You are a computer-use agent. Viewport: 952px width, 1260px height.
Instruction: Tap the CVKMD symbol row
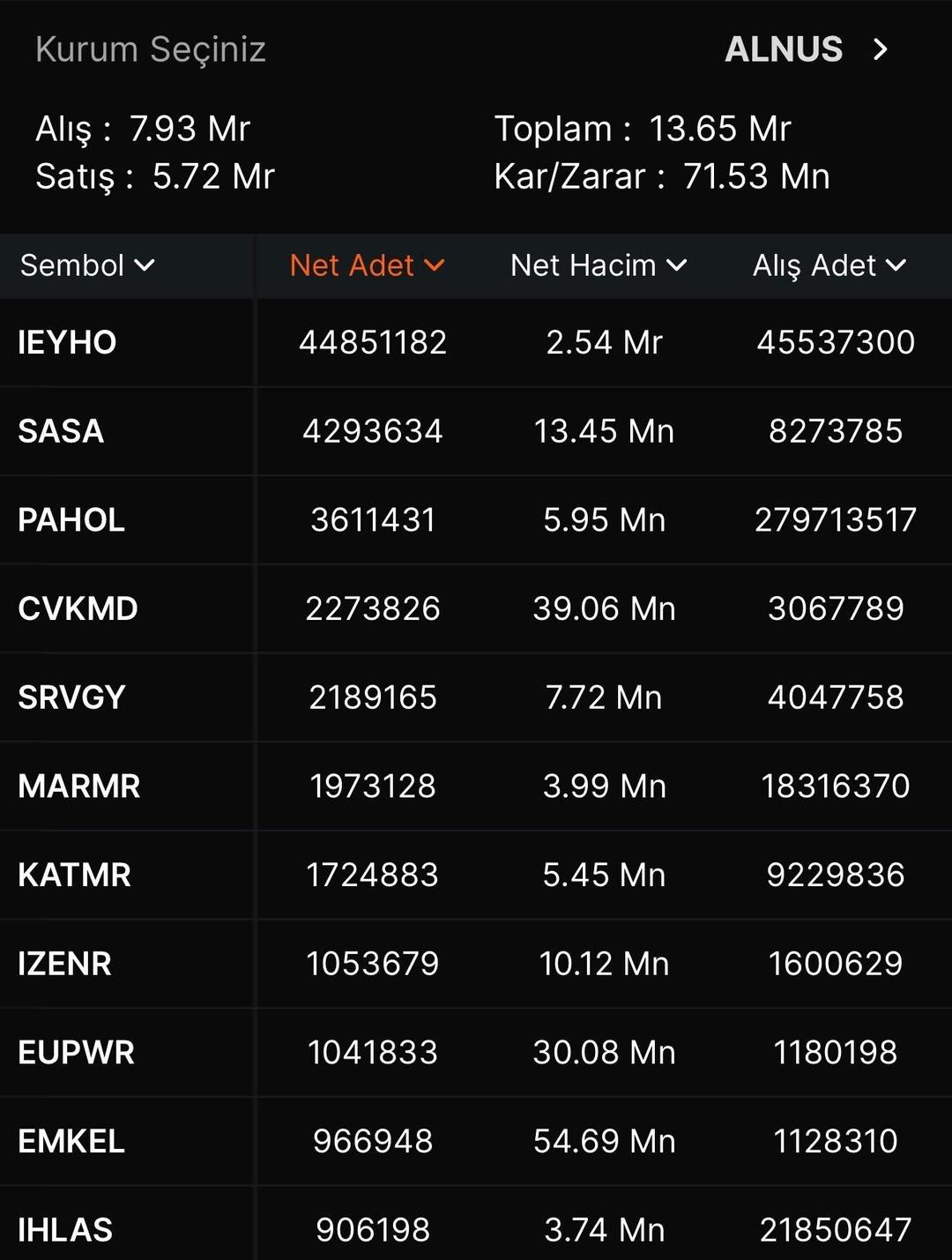[78, 608]
